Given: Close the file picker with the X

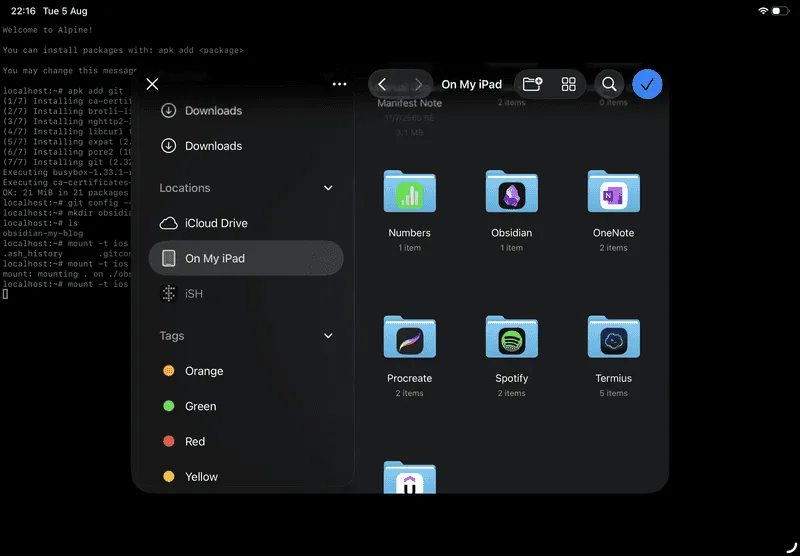Looking at the screenshot, I should [x=152, y=84].
